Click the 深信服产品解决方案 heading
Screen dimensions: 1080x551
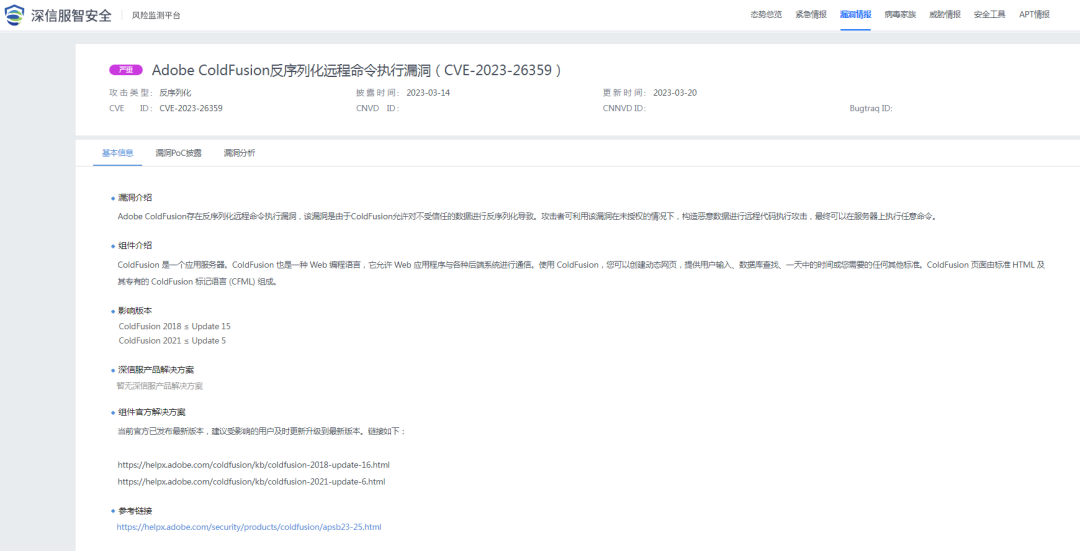point(156,370)
